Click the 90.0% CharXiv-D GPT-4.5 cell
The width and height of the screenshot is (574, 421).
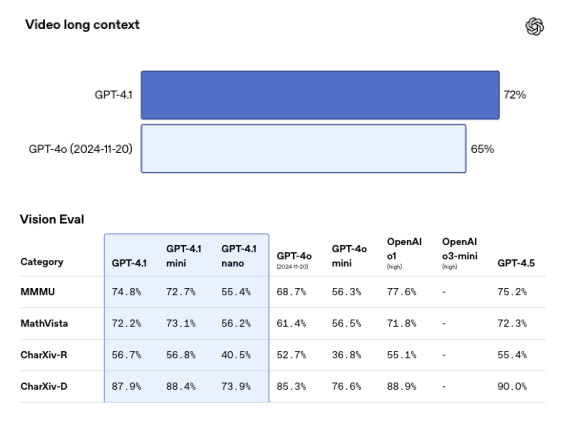pyautogui.click(x=512, y=386)
